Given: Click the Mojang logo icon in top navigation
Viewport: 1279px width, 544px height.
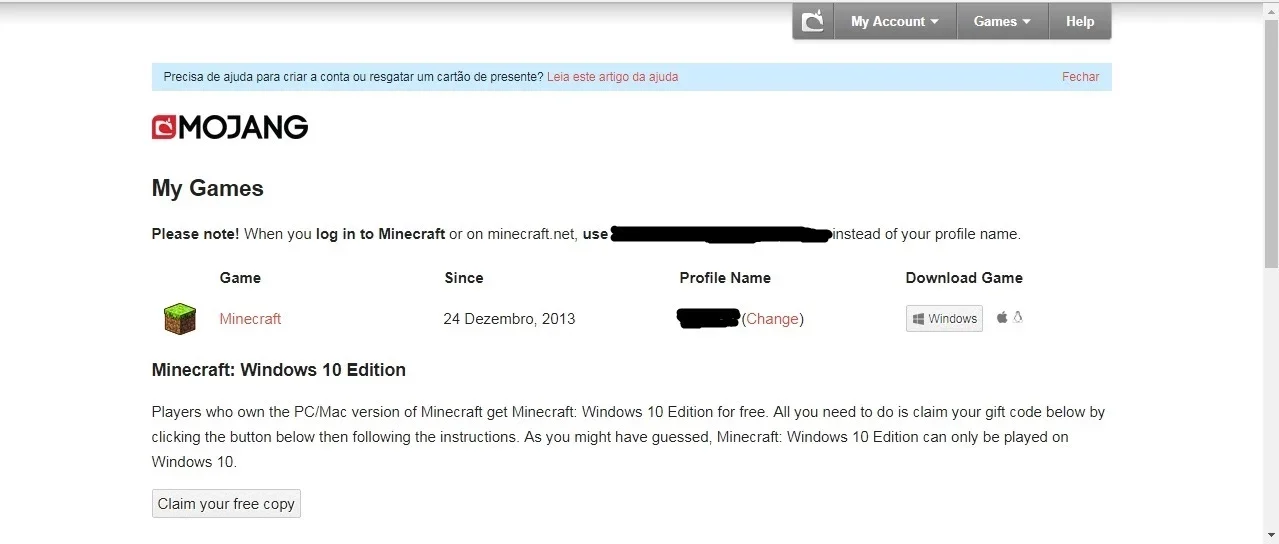Looking at the screenshot, I should 813,21.
